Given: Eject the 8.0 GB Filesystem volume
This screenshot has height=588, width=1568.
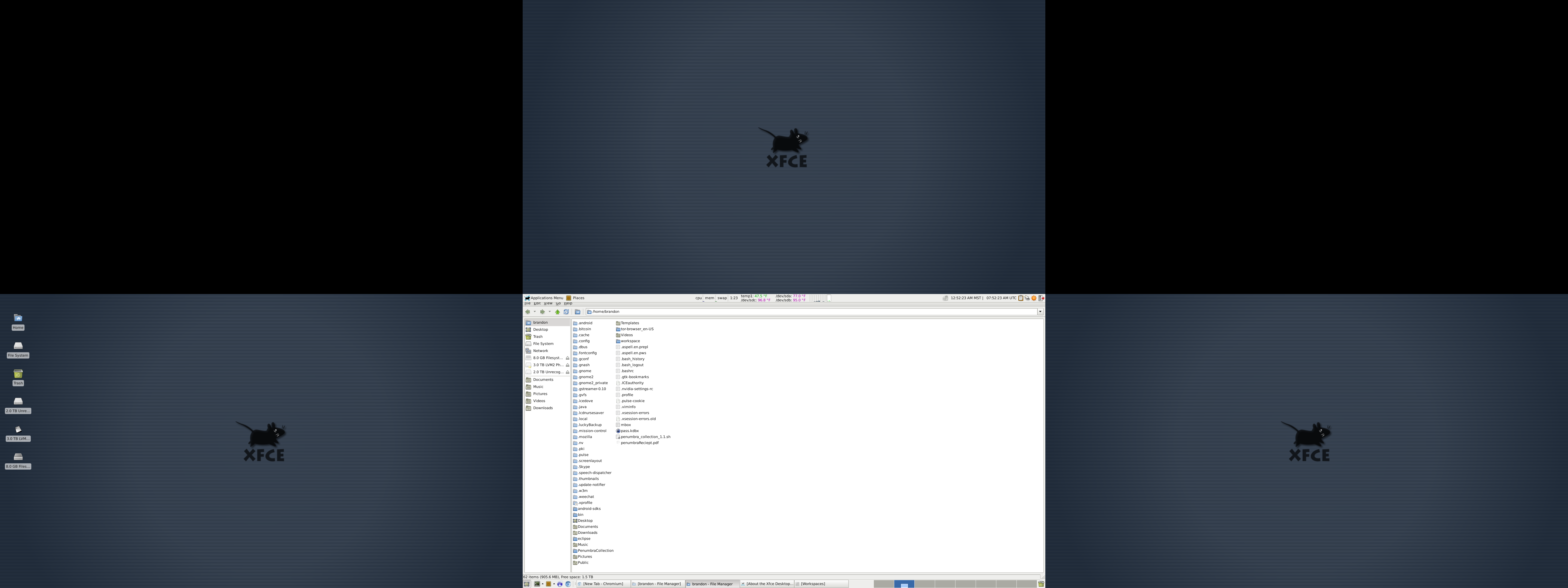Looking at the screenshot, I should 567,358.
